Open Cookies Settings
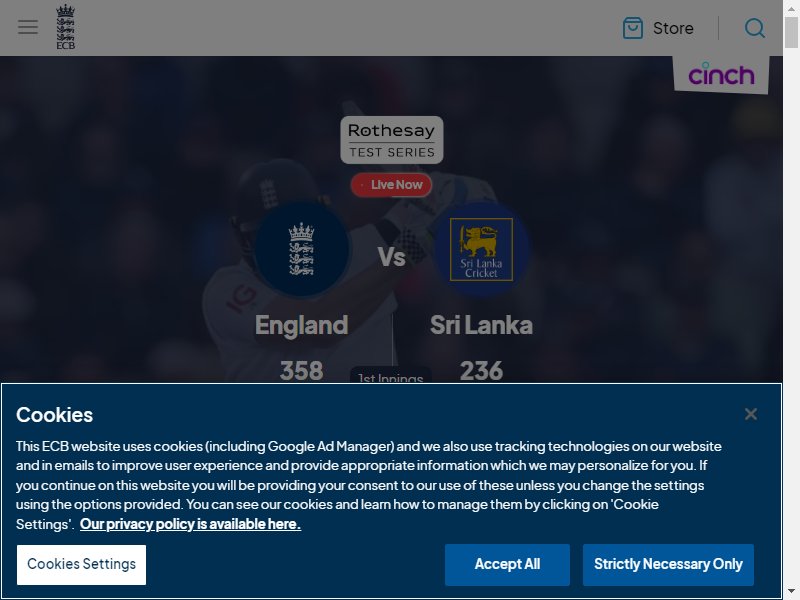800x600 pixels. [81, 564]
